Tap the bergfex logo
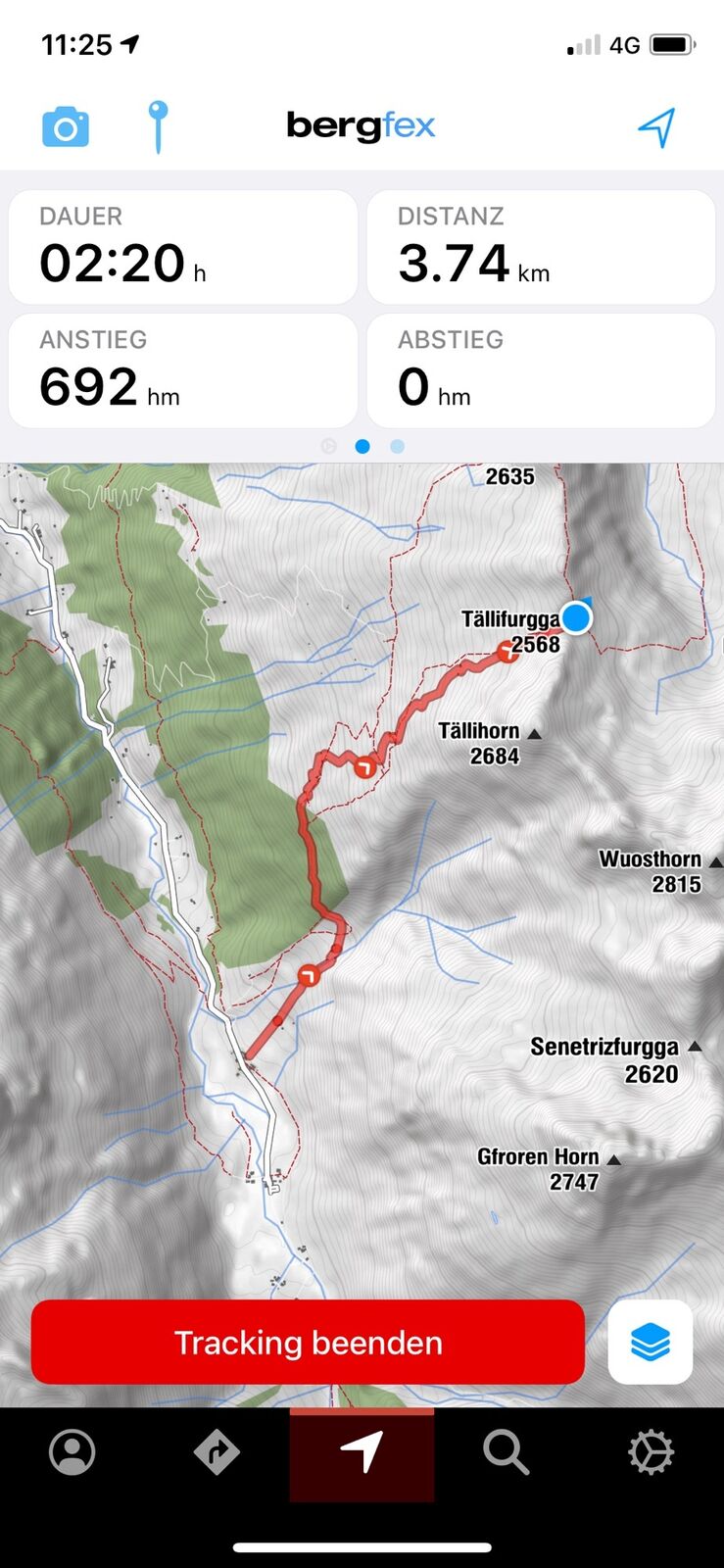Screen dimensions: 724x1568 [361, 126]
